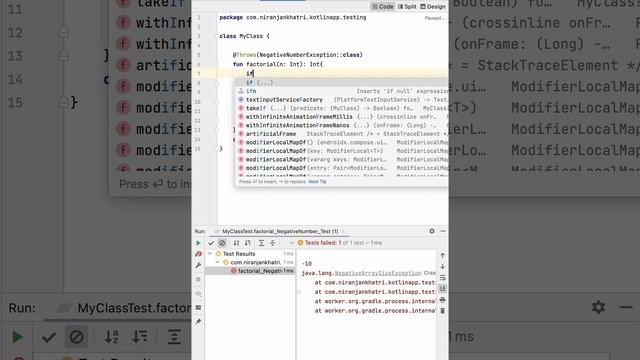Choose textInputServiceFactory completion suggestion

coord(341,100)
